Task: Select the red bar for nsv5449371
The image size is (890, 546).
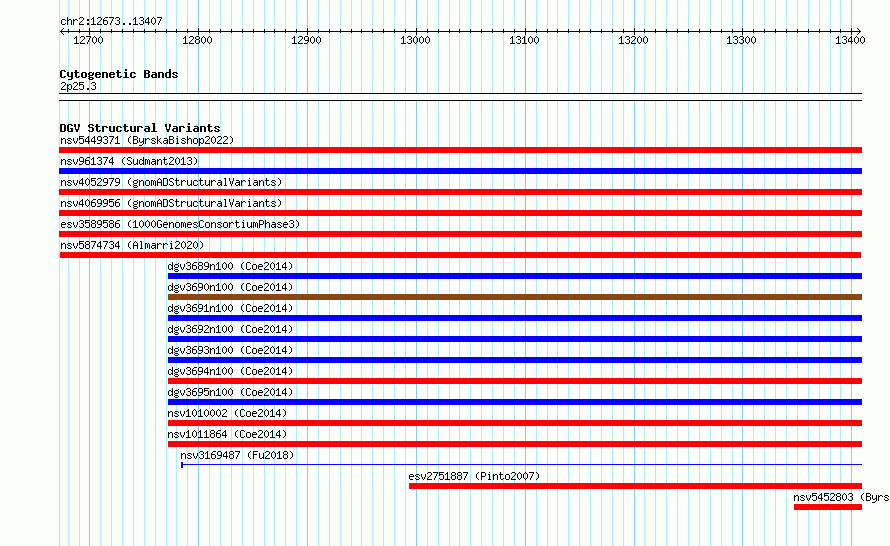Action: point(460,150)
